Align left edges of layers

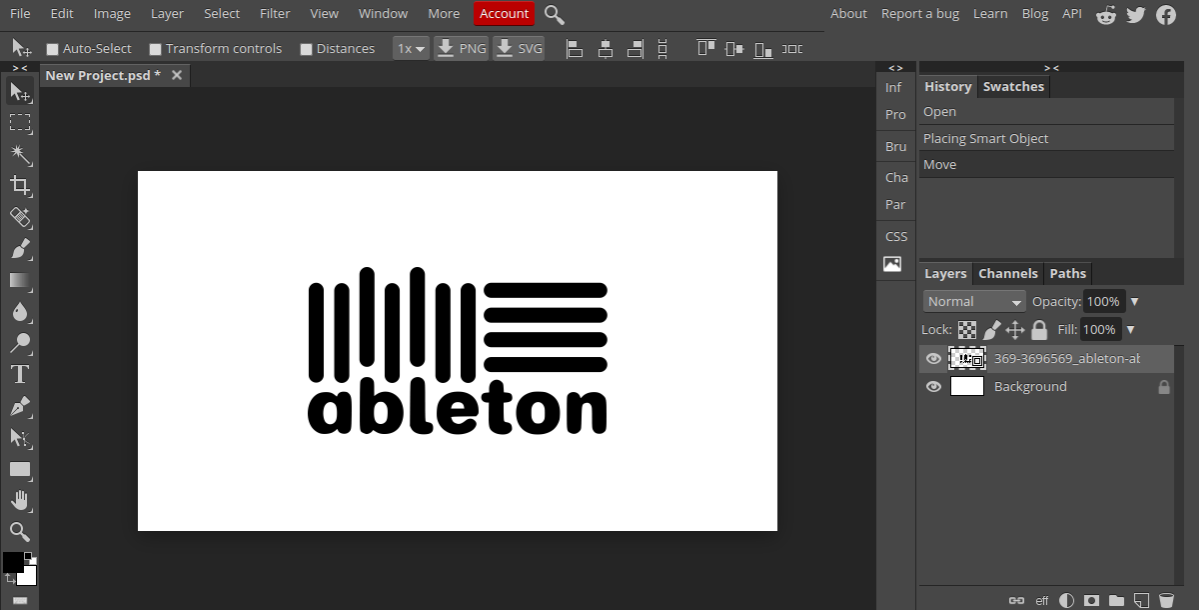574,49
